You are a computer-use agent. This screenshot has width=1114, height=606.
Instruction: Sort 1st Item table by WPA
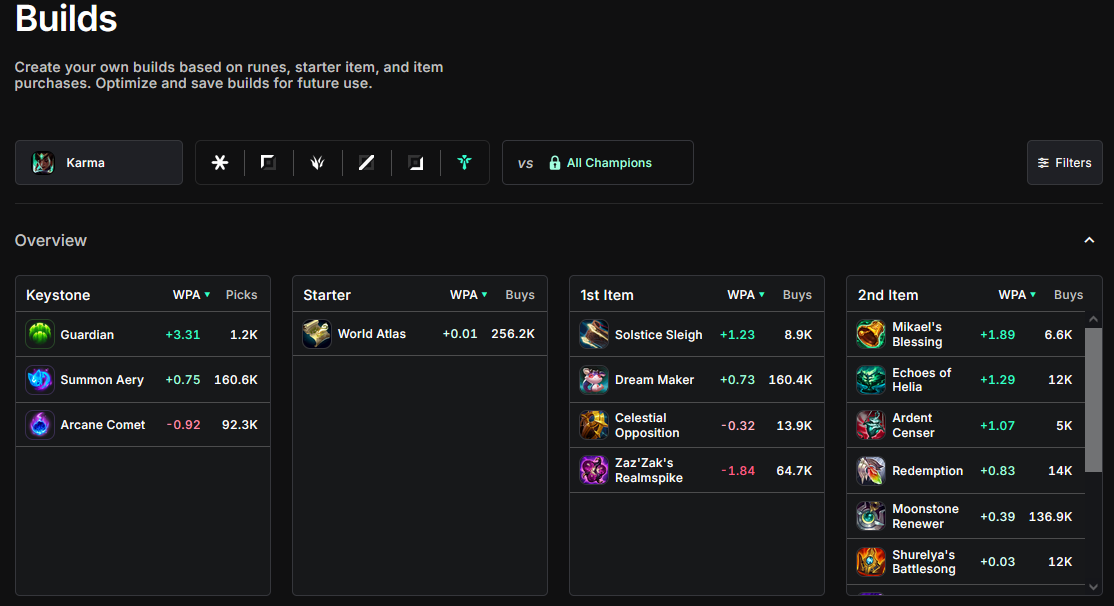(745, 295)
